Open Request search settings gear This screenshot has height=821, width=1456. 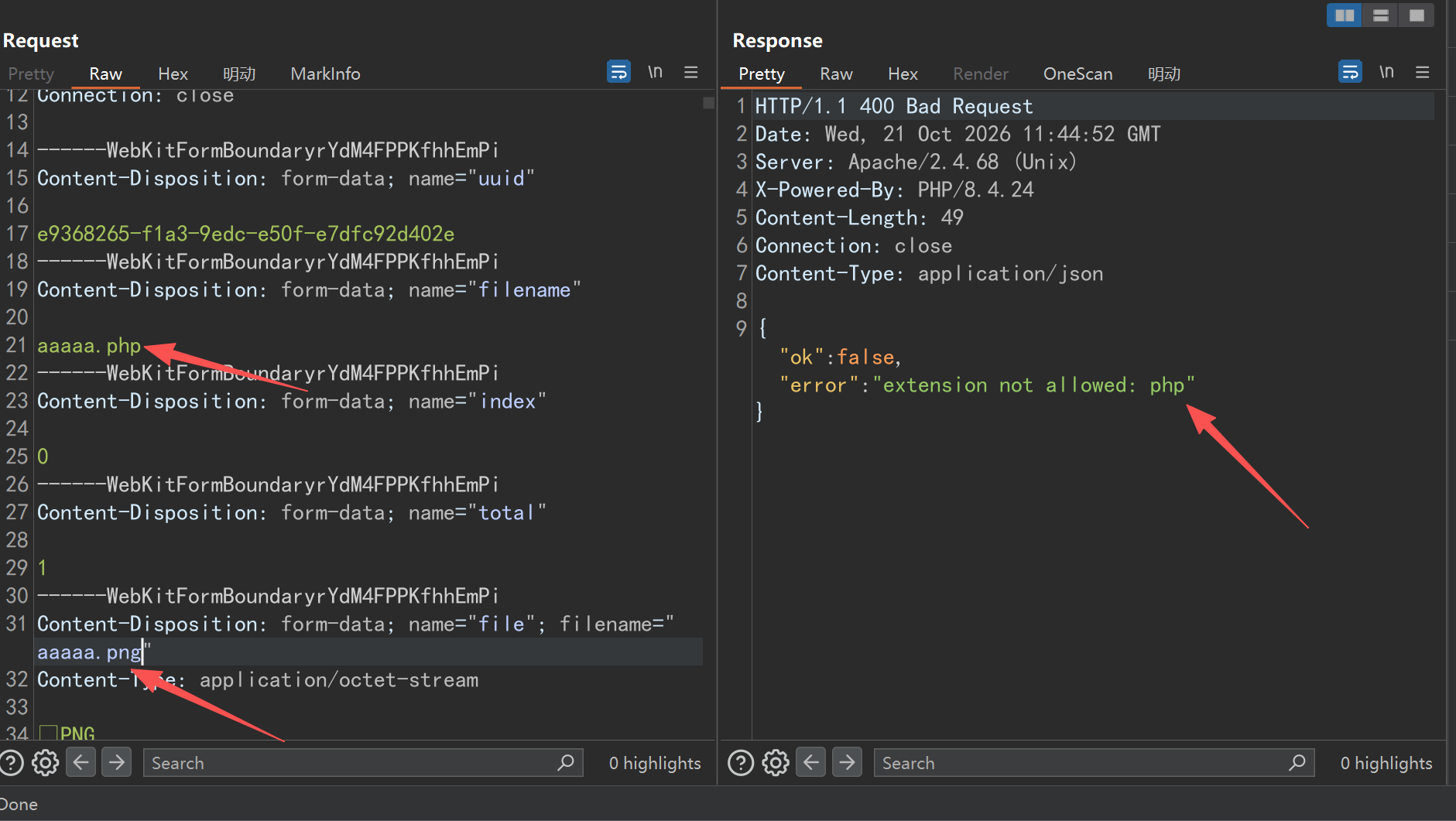tap(45, 763)
